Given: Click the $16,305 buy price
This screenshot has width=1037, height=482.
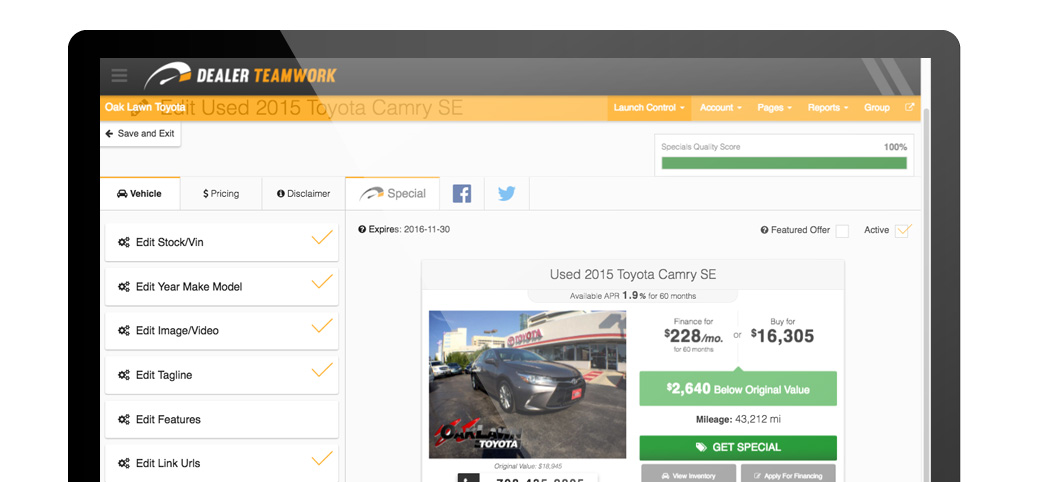Looking at the screenshot, I should click(x=782, y=336).
